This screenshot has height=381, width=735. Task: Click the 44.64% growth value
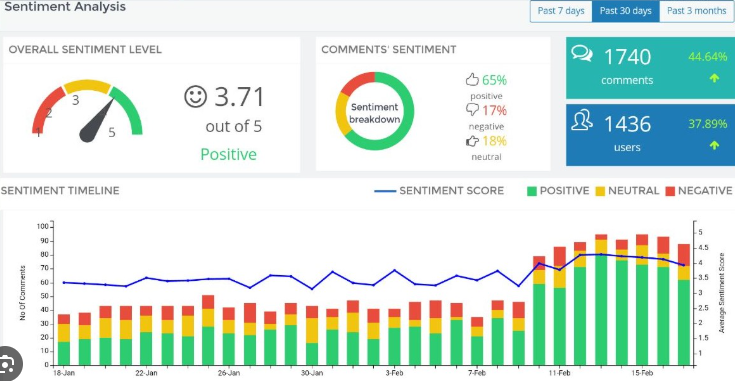(x=708, y=57)
